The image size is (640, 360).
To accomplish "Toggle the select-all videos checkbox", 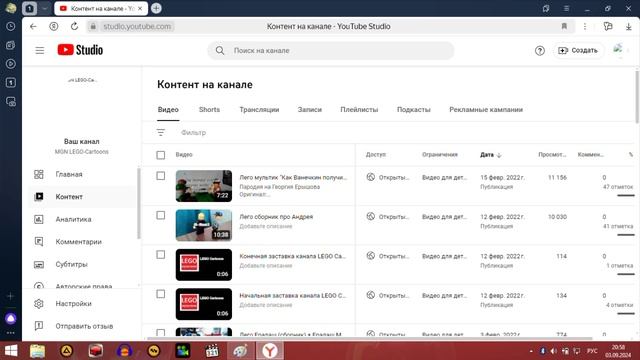I will click(161, 155).
